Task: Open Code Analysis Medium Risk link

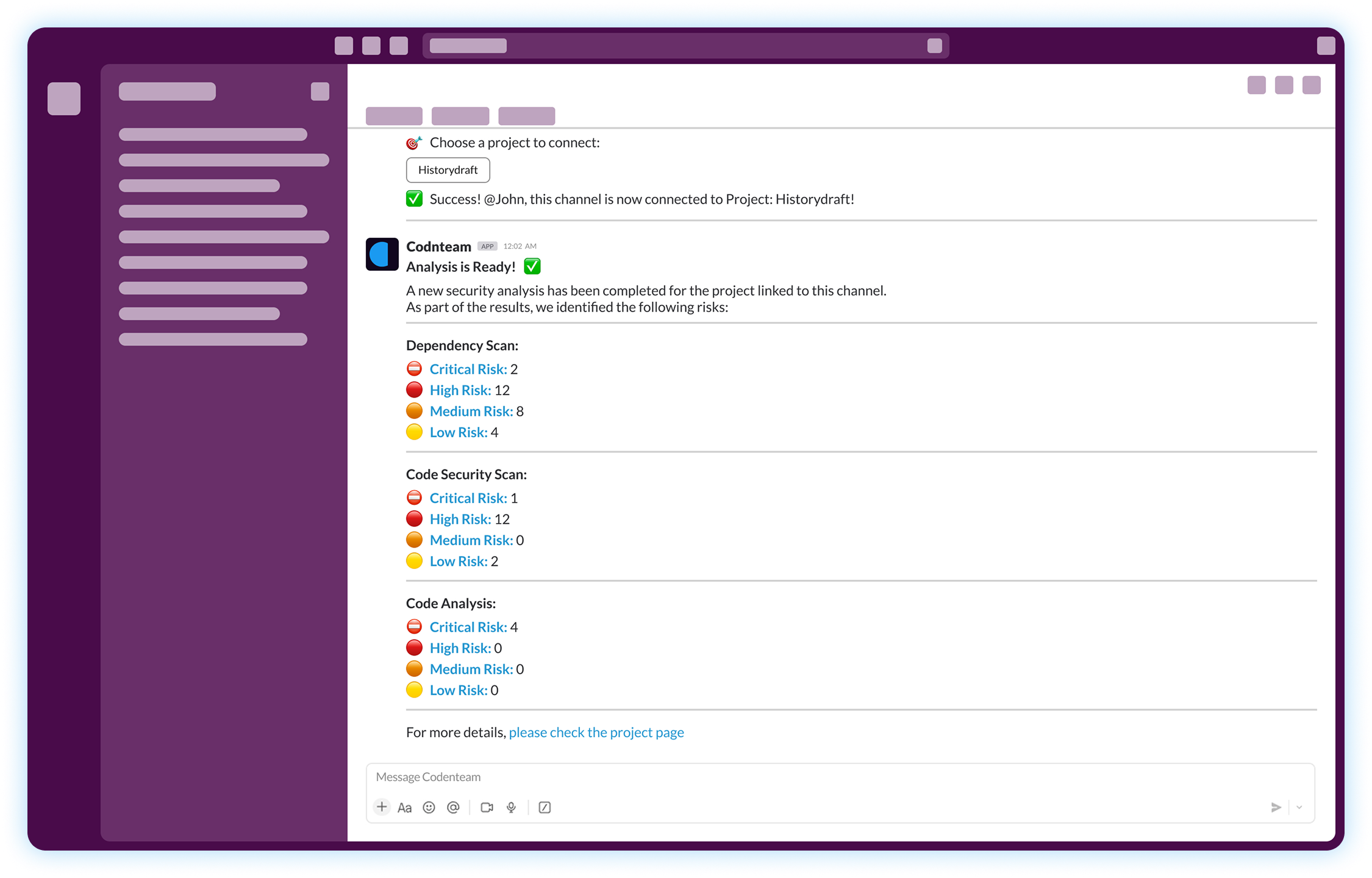Action: pyautogui.click(x=471, y=669)
